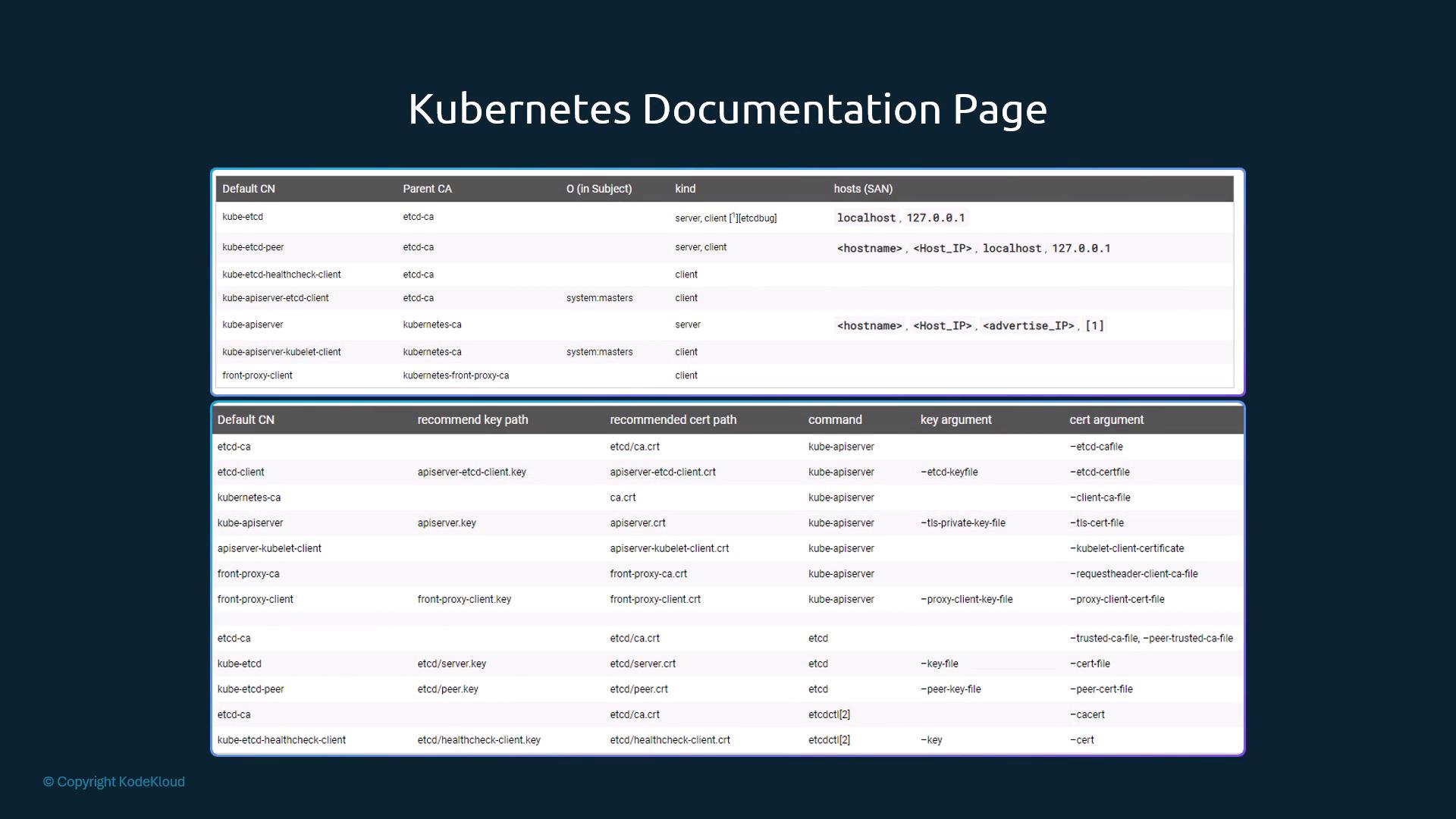
Task: Click 'kube-apiserver-etcd-client' in the top table
Action: point(275,298)
